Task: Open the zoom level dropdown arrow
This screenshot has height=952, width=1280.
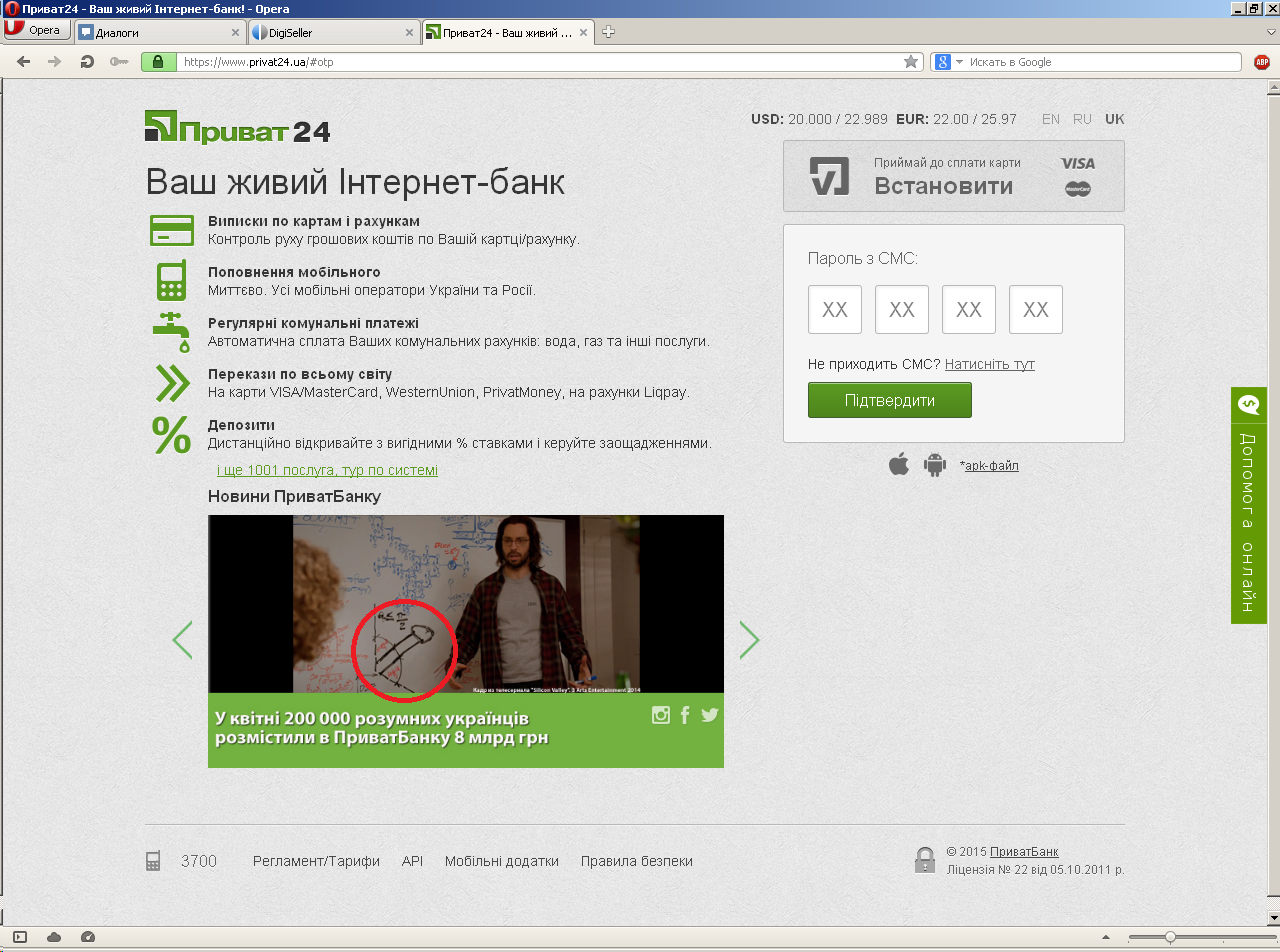Action: pyautogui.click(x=1106, y=937)
